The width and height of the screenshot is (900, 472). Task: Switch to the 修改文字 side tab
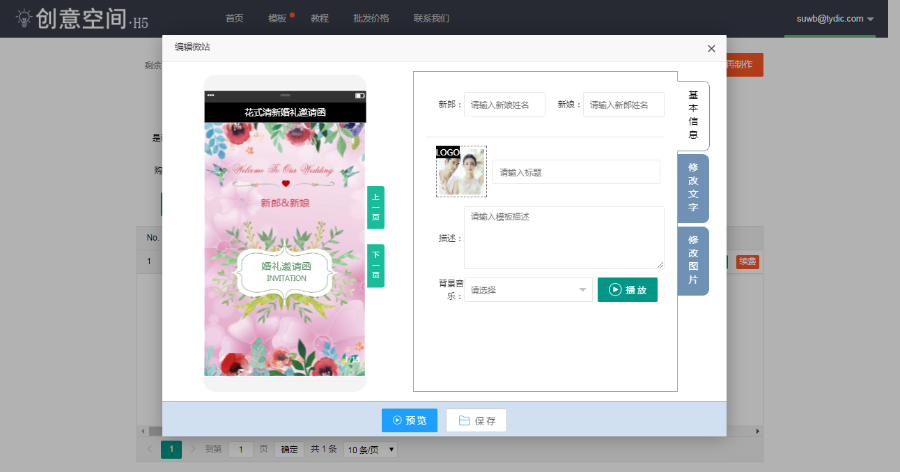tap(693, 188)
